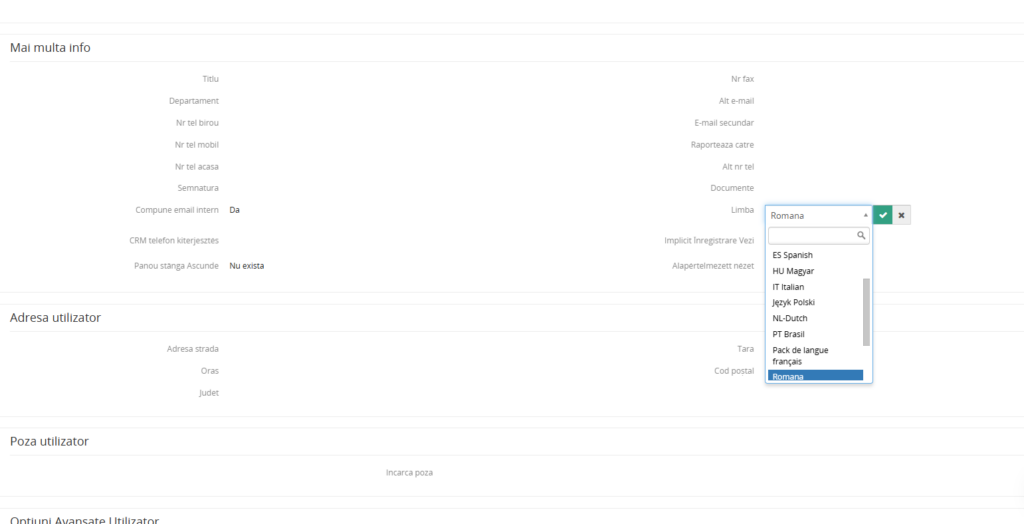Click the E-mail secundar label
This screenshot has height=524, width=1024.
[x=724, y=123]
